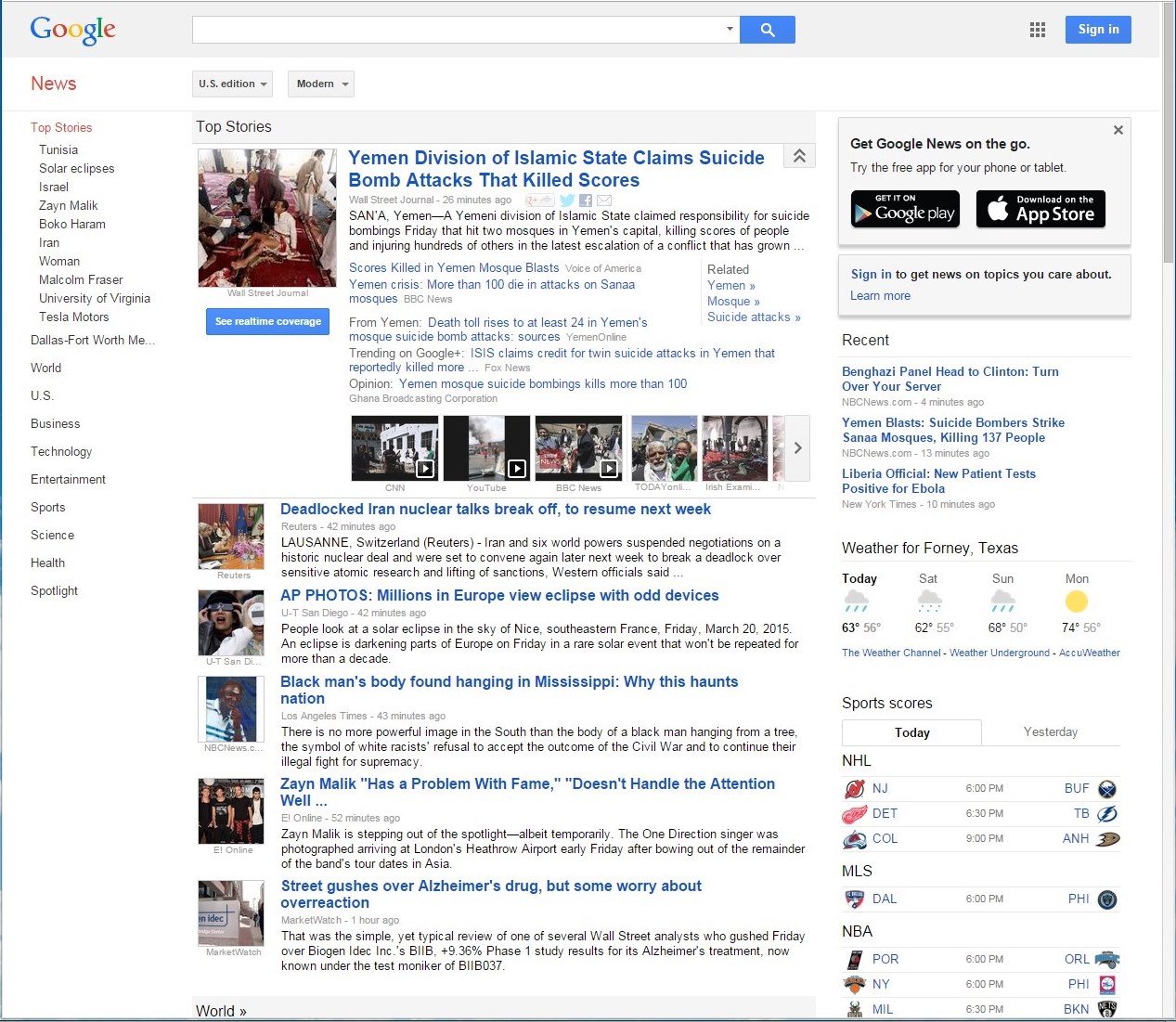The image size is (1176, 1022).
Task: Open the Apple App Store badge
Action: point(1040,209)
